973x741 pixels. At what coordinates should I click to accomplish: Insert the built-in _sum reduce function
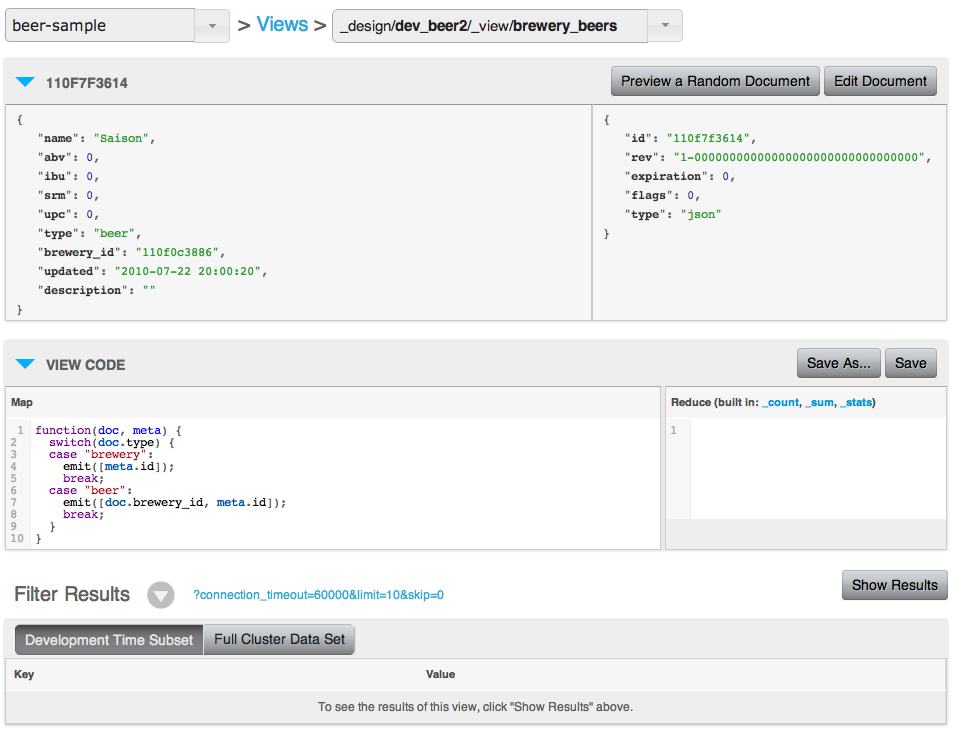click(820, 402)
